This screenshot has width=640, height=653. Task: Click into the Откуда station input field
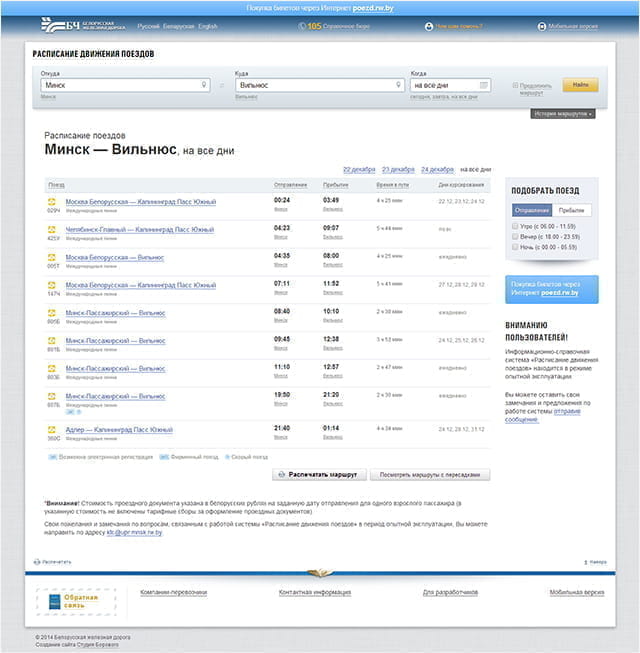(118, 86)
